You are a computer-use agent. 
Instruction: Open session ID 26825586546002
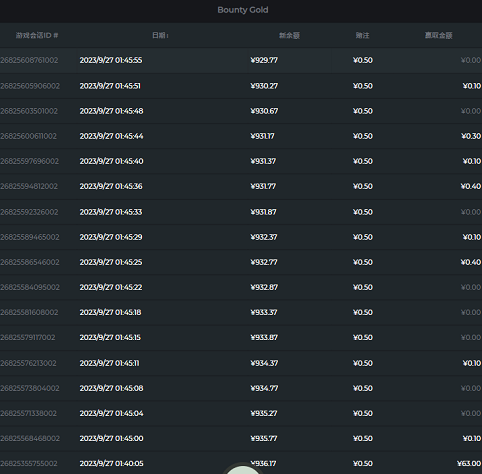click(30, 262)
